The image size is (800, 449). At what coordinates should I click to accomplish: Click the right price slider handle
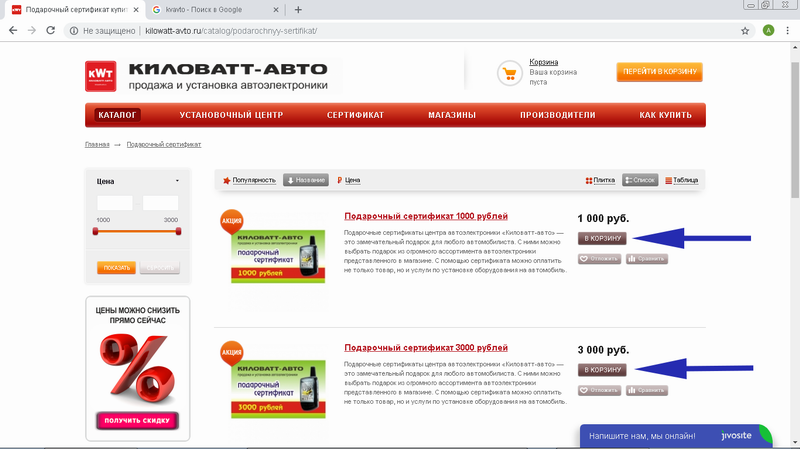pos(178,232)
